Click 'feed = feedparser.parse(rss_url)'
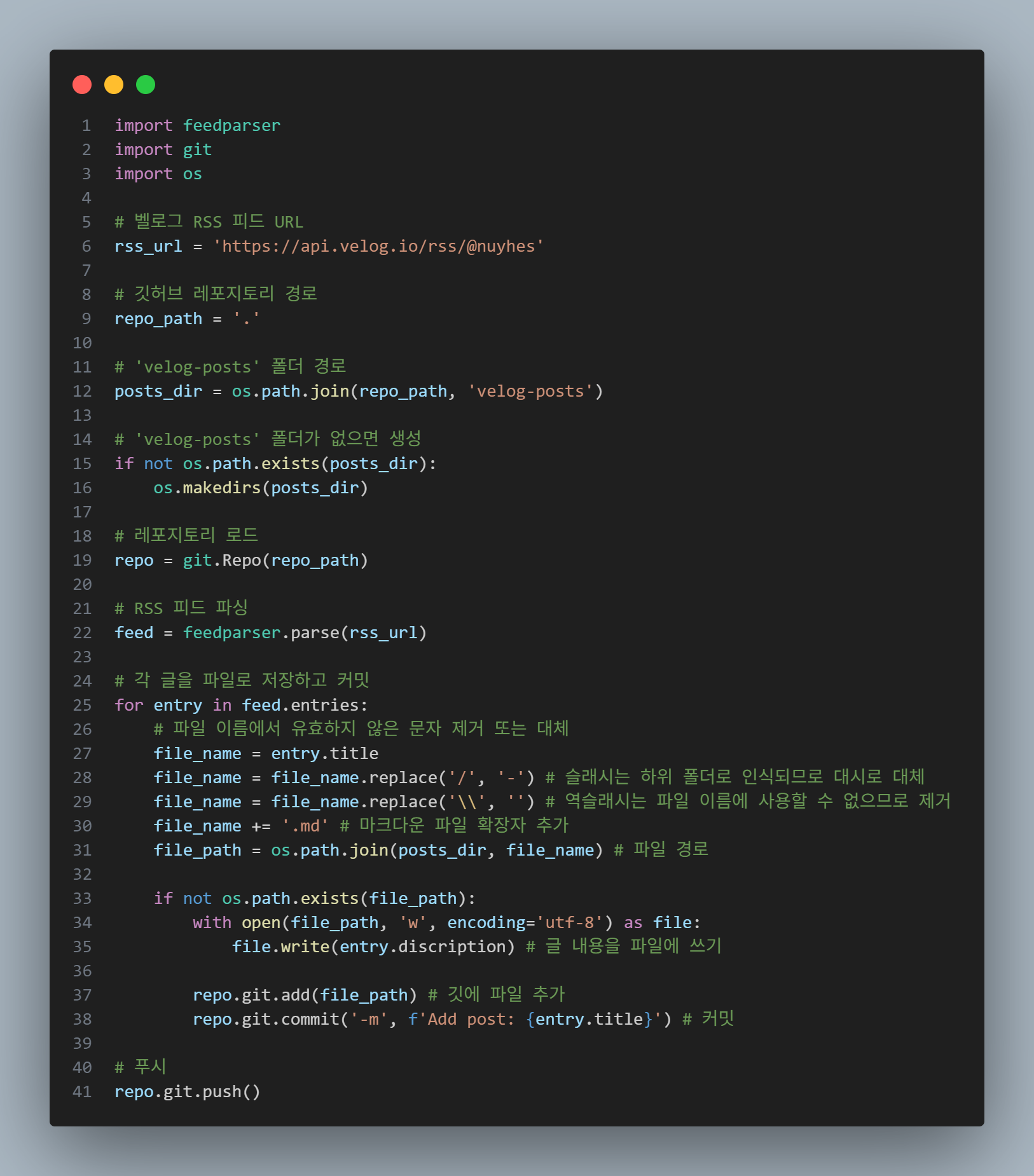The height and width of the screenshot is (1176, 1034). point(270,632)
